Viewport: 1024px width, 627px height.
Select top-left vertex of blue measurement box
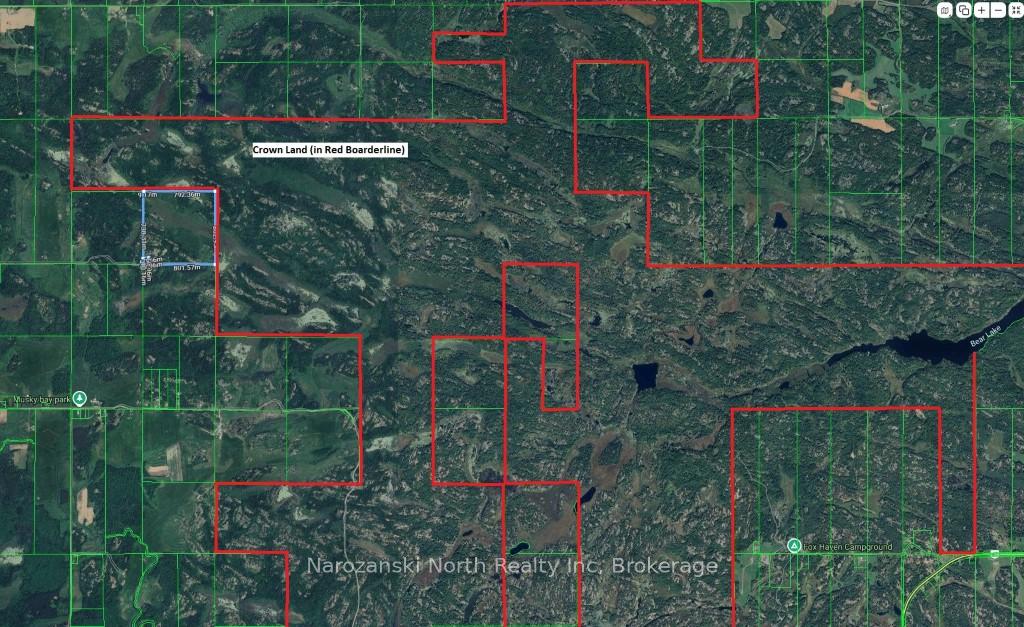click(143, 192)
